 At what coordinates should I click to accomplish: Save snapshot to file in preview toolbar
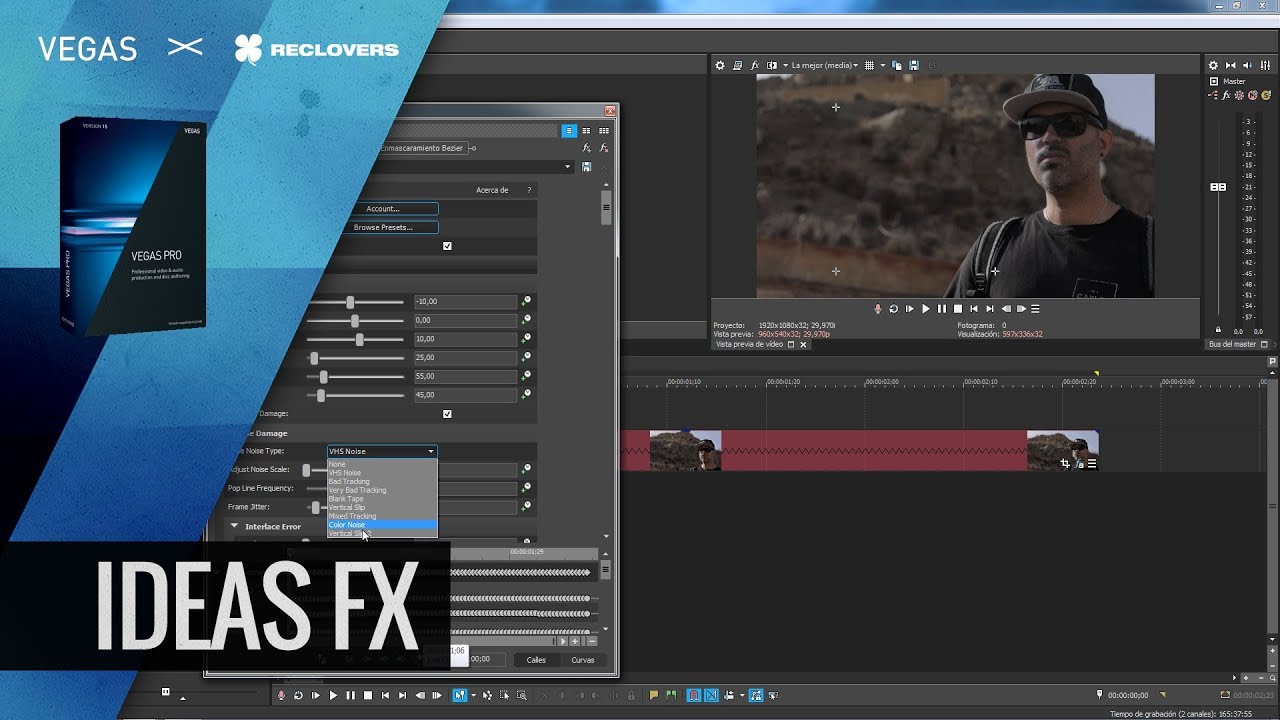pyautogui.click(x=914, y=65)
